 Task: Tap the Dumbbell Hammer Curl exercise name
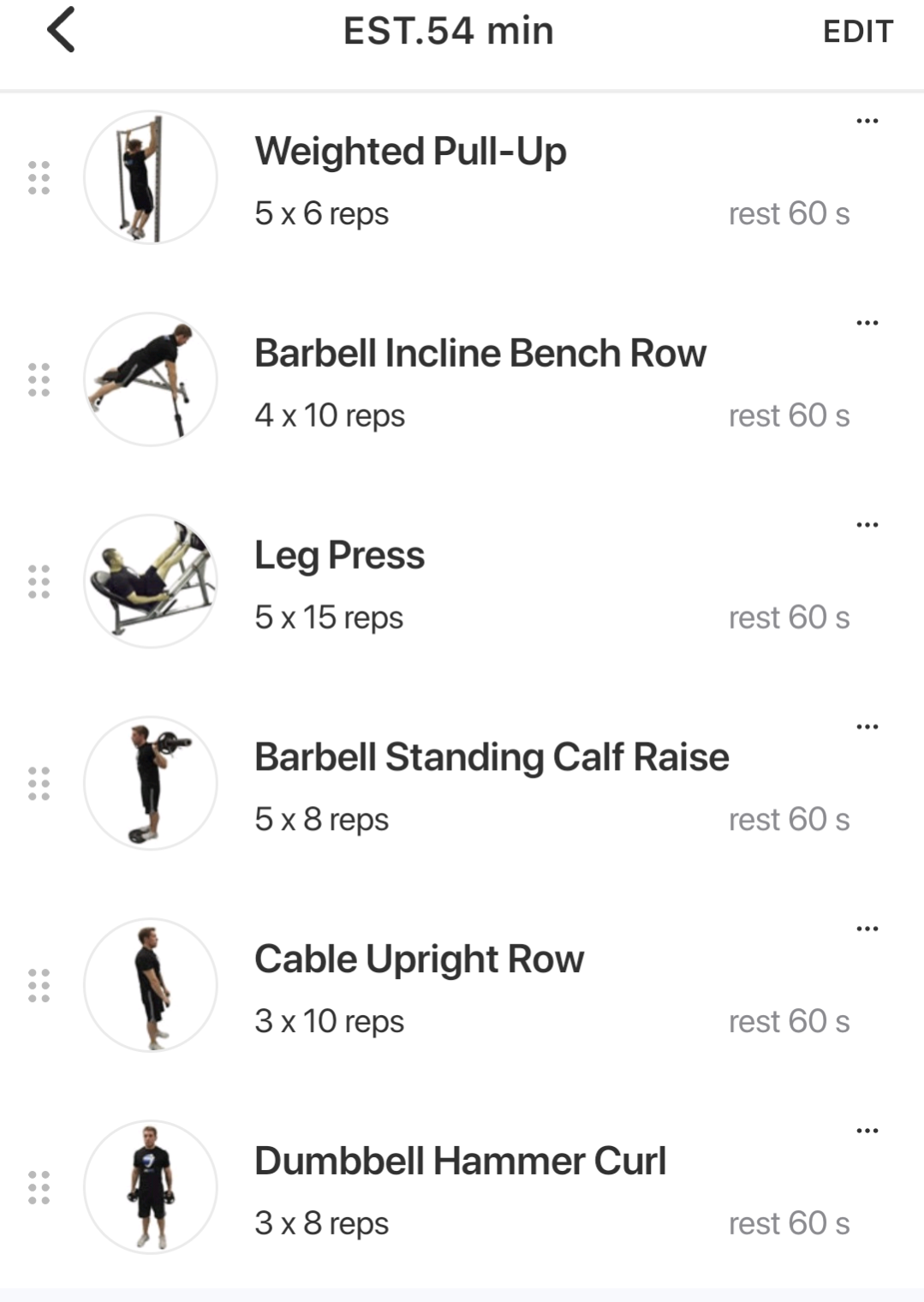[x=460, y=1162]
